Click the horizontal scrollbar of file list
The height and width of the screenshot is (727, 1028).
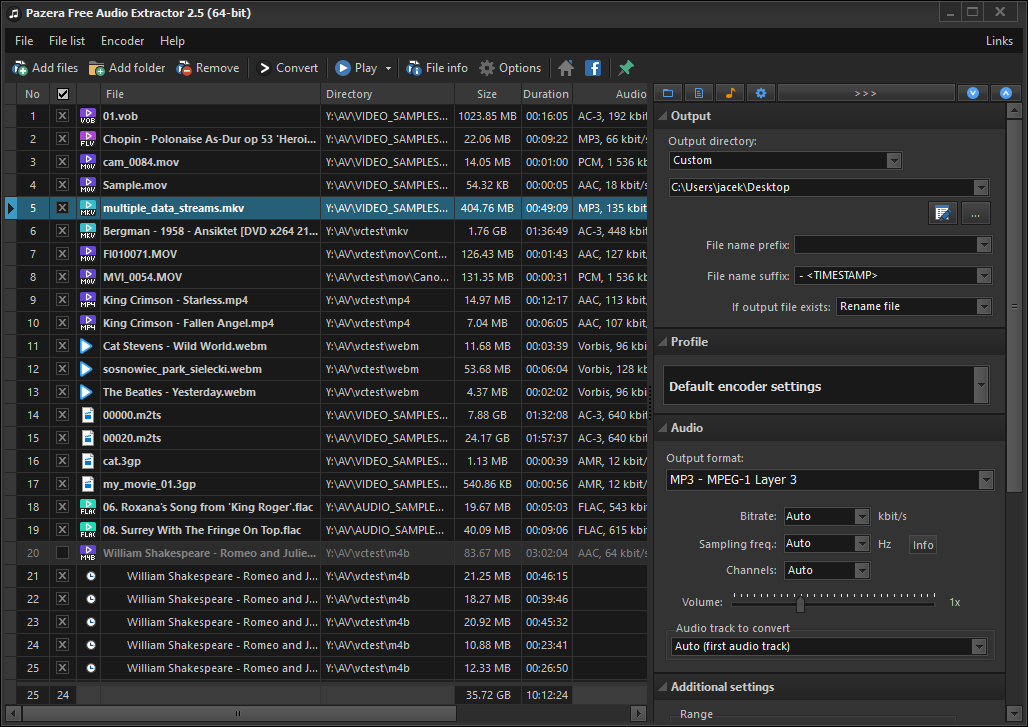tap(239, 713)
